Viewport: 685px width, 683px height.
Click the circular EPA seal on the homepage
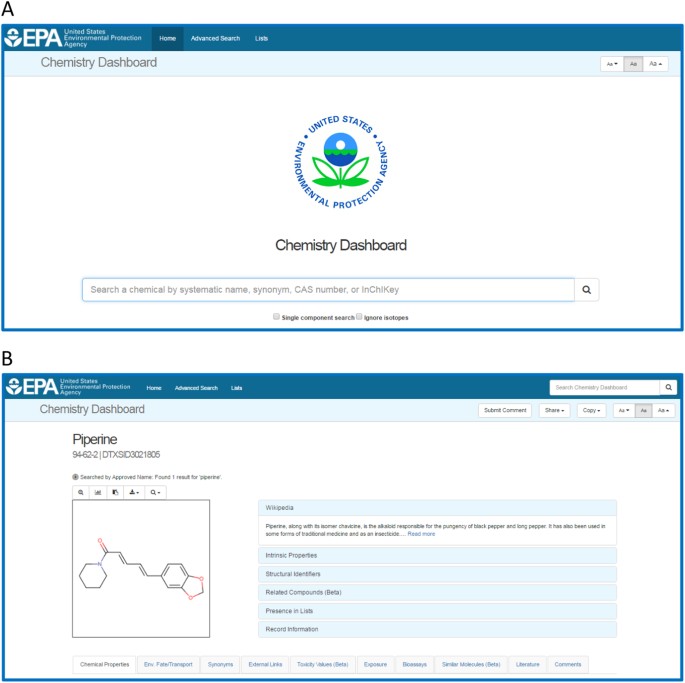[341, 162]
